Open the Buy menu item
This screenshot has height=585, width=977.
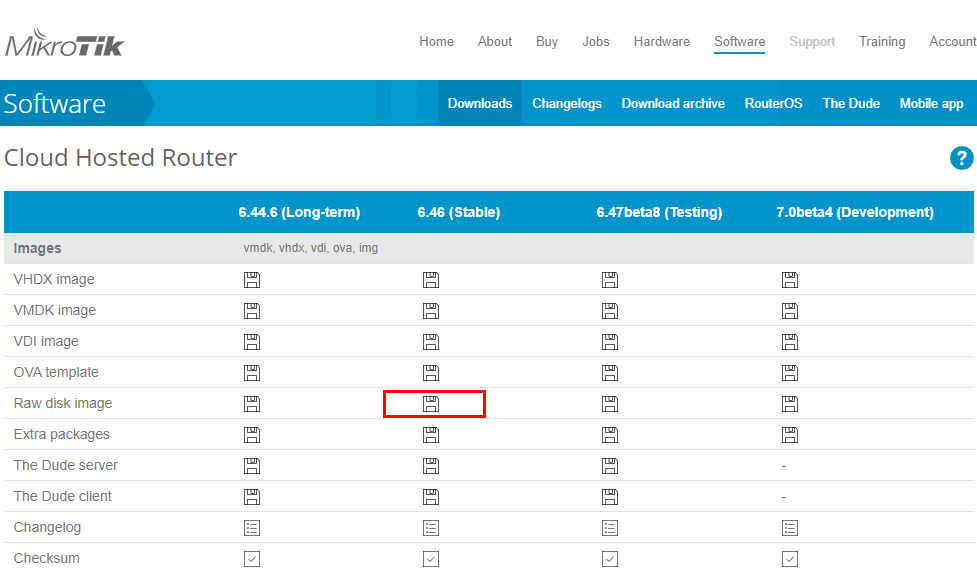tap(546, 41)
